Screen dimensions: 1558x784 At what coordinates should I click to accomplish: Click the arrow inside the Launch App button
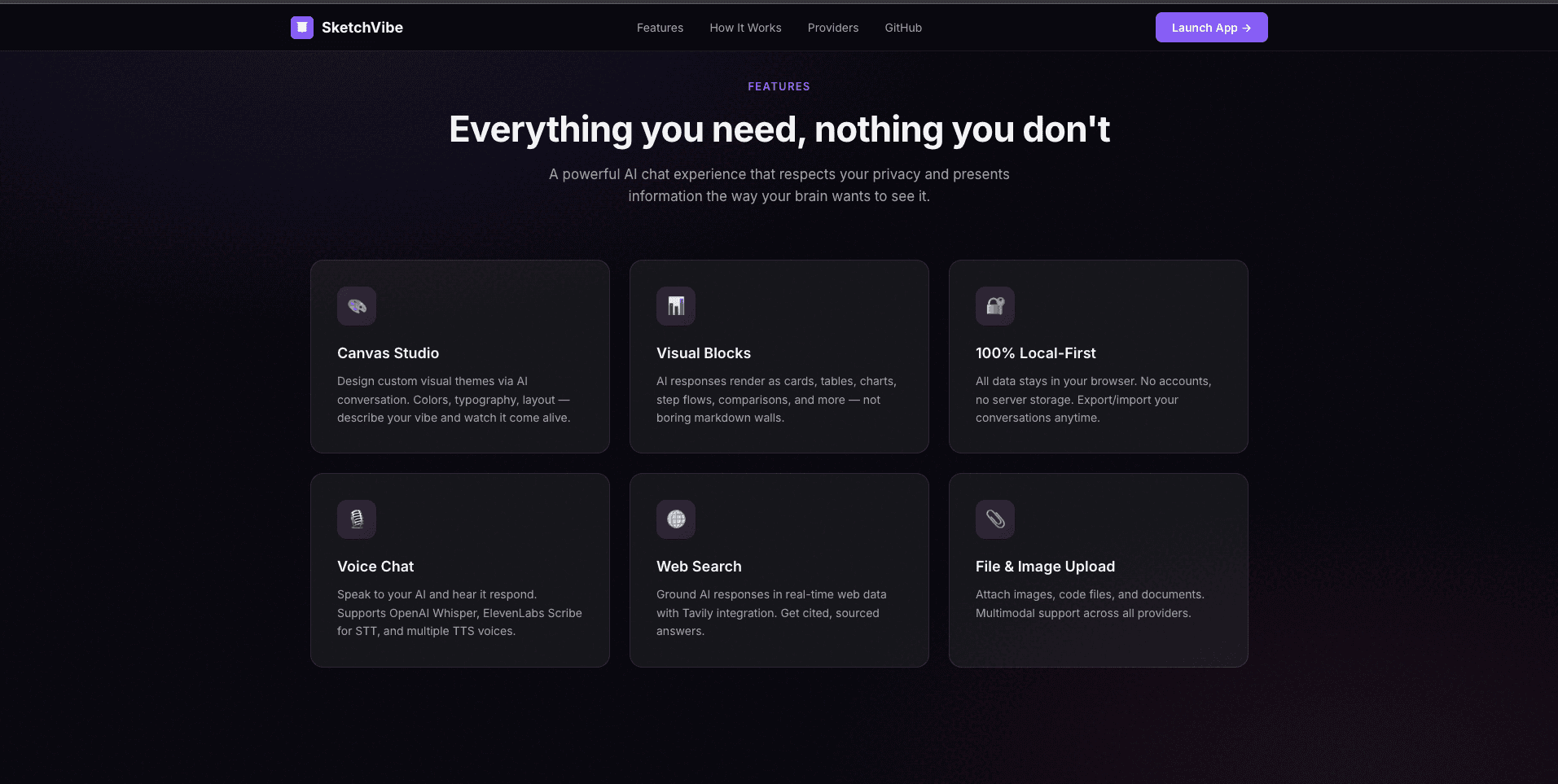(x=1246, y=27)
